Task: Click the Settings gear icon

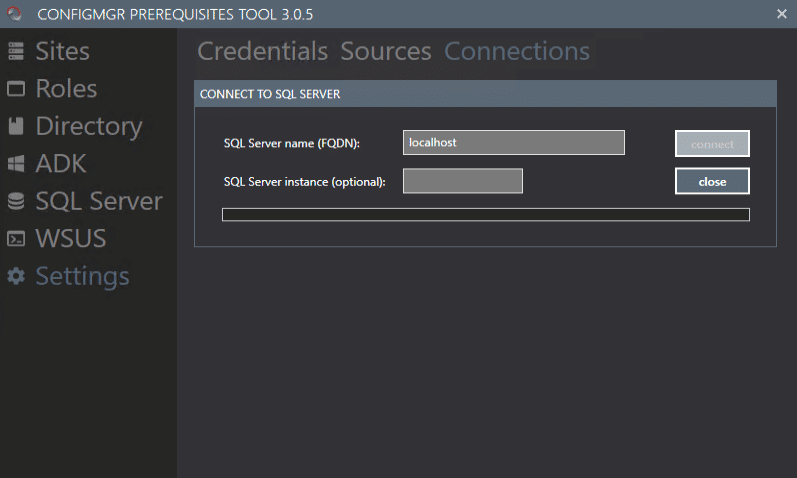Action: [x=16, y=277]
